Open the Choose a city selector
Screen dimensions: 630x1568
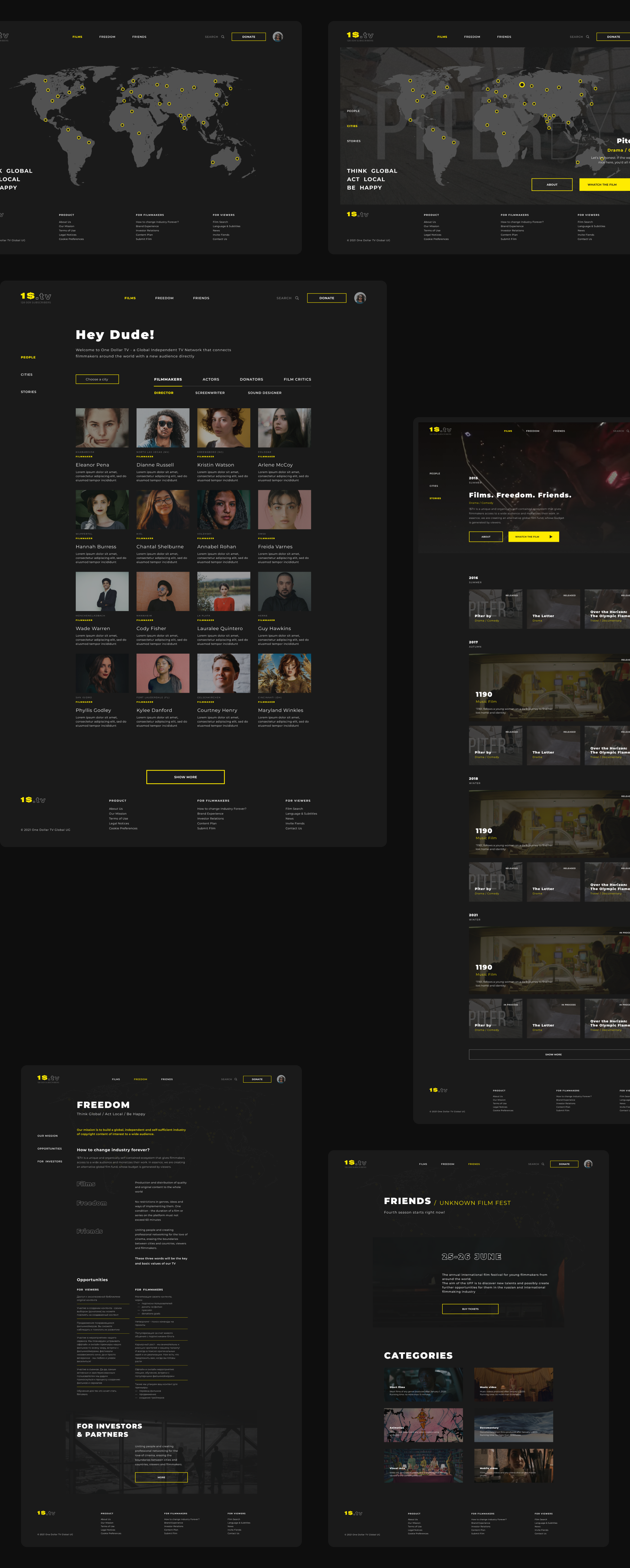click(x=97, y=379)
